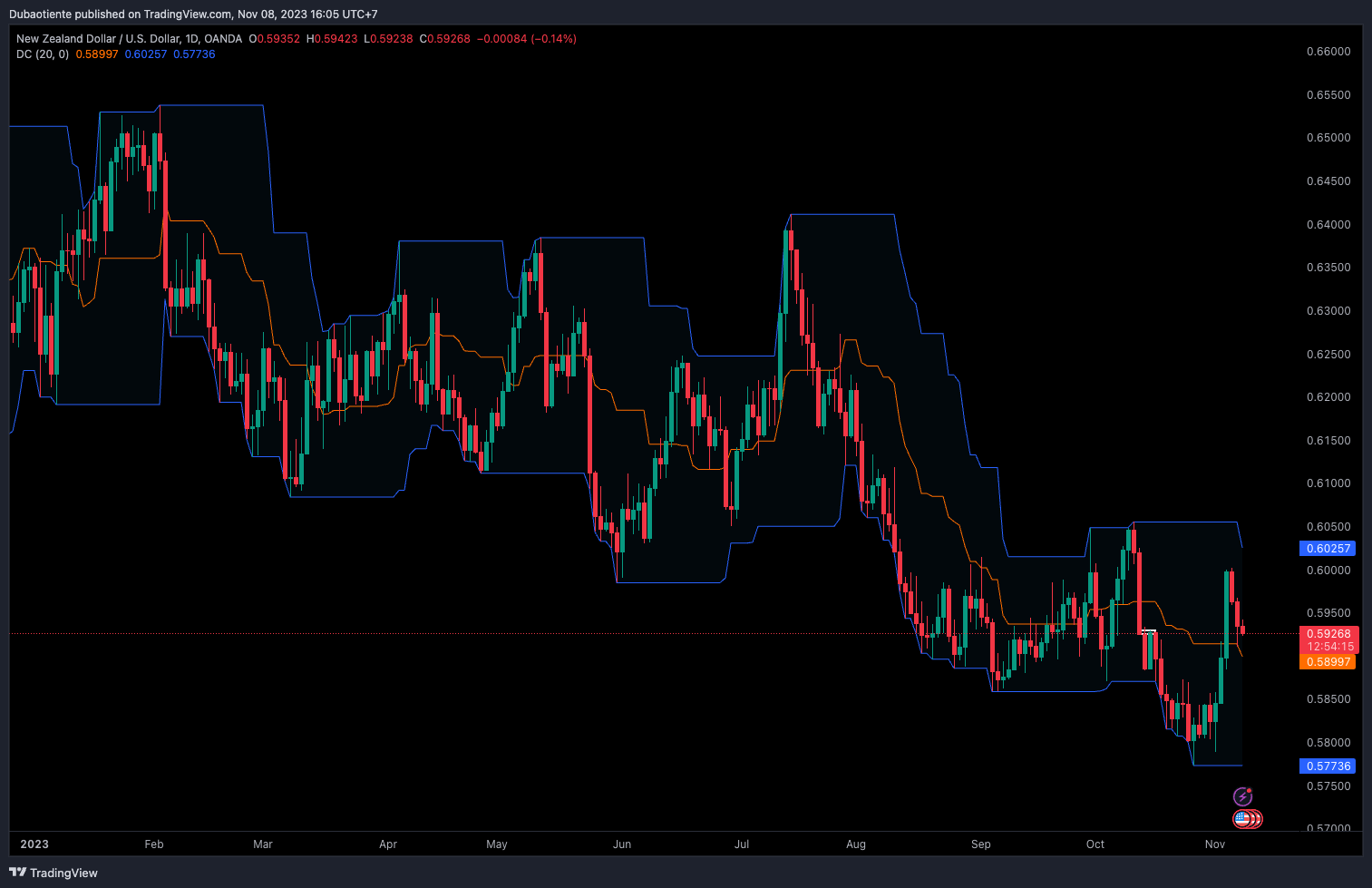
Task: Click the 2023 label on the time axis
Action: point(34,844)
